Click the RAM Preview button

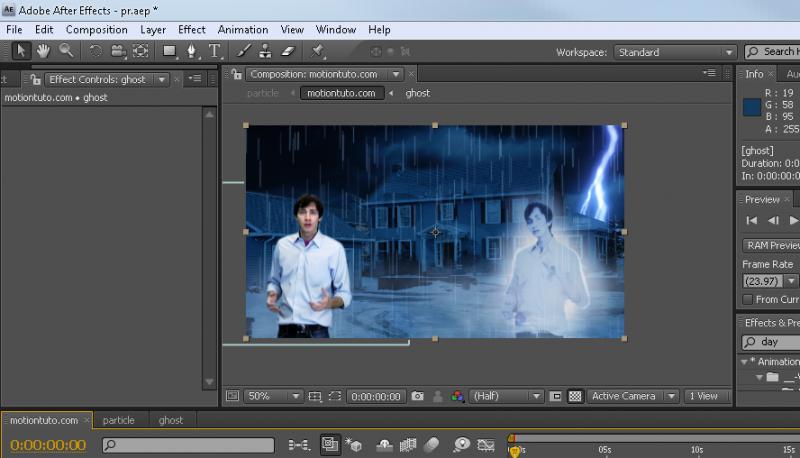(772, 245)
